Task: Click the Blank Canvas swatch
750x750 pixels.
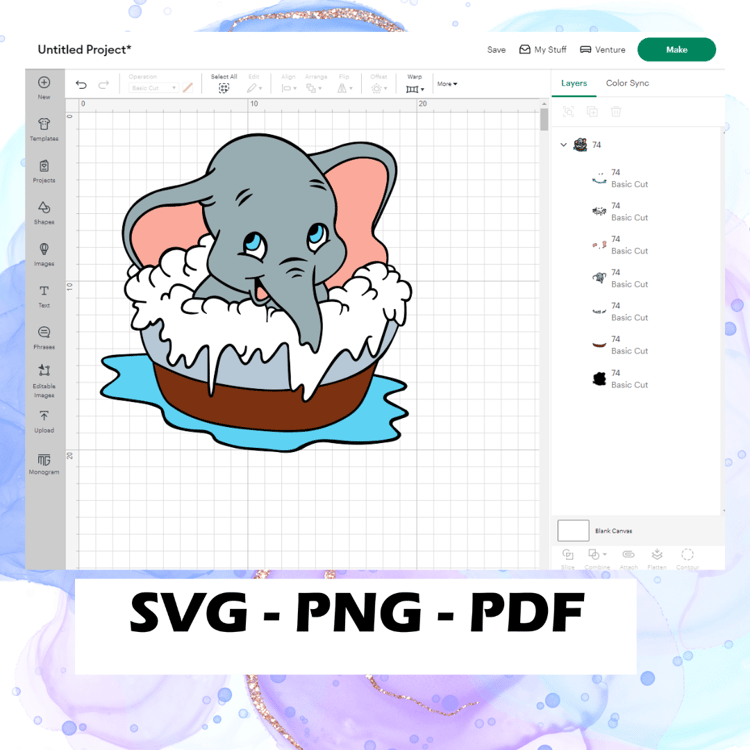Action: [573, 530]
